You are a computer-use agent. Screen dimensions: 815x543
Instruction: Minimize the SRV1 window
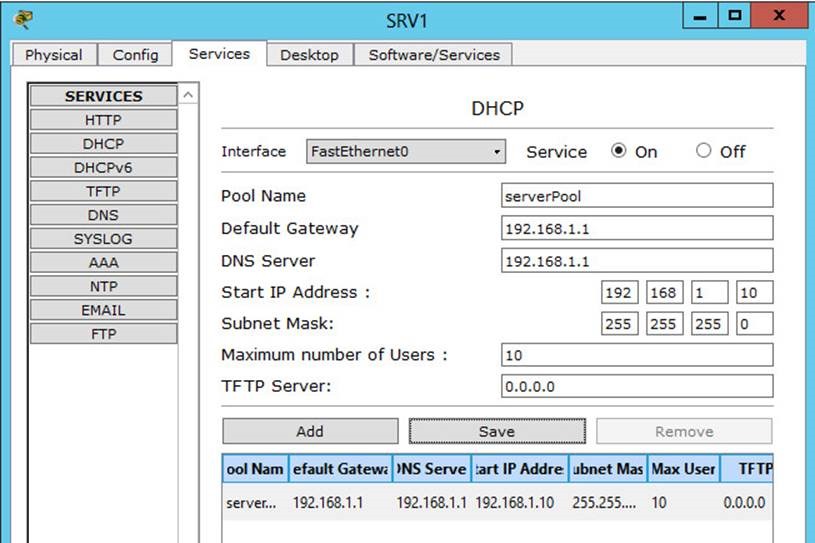pos(700,16)
